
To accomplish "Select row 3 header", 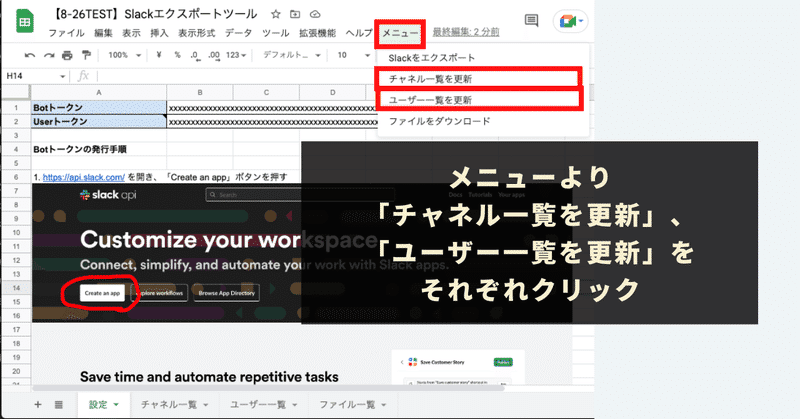I will coord(16,135).
